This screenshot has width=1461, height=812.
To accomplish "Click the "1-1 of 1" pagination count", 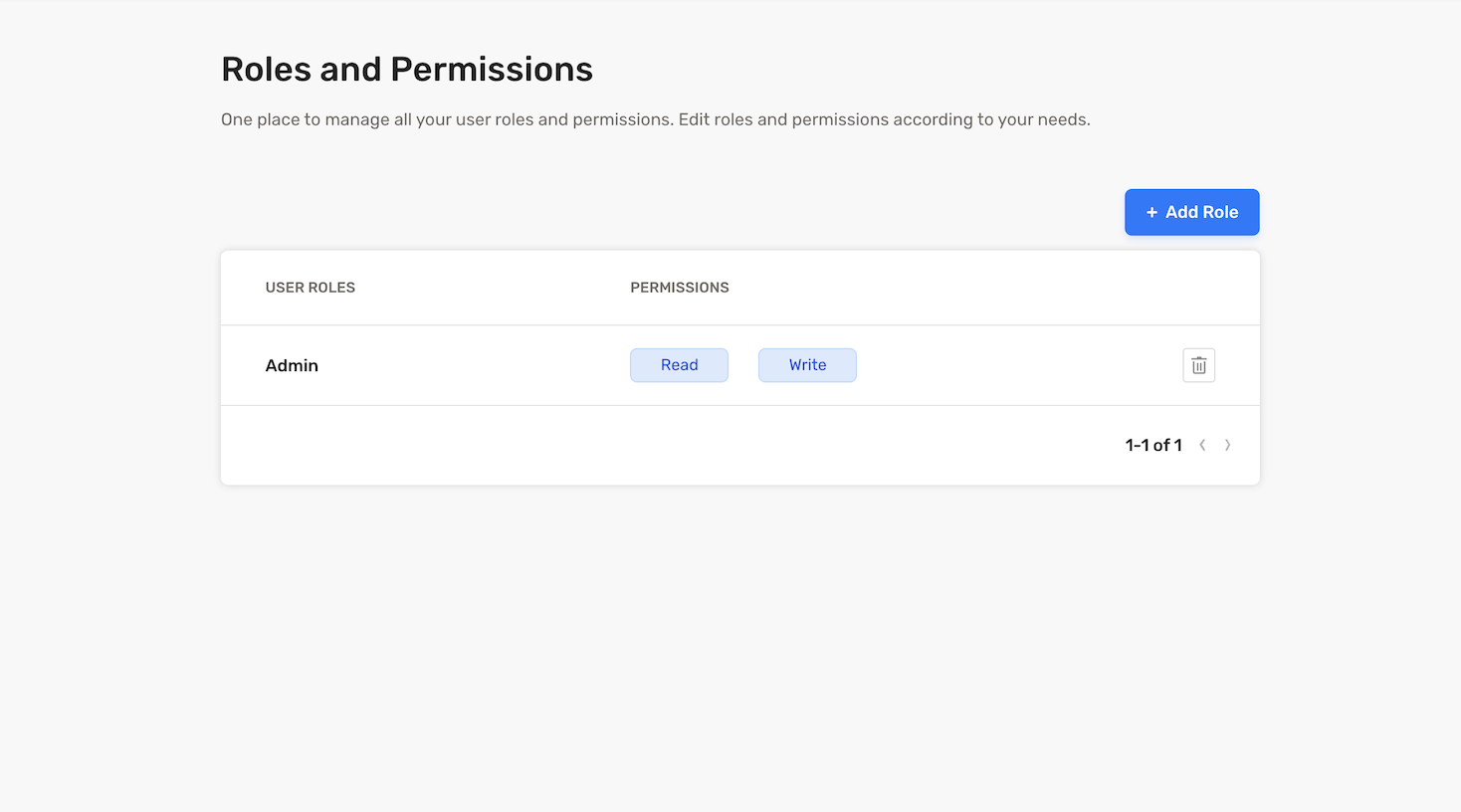I will [1152, 445].
